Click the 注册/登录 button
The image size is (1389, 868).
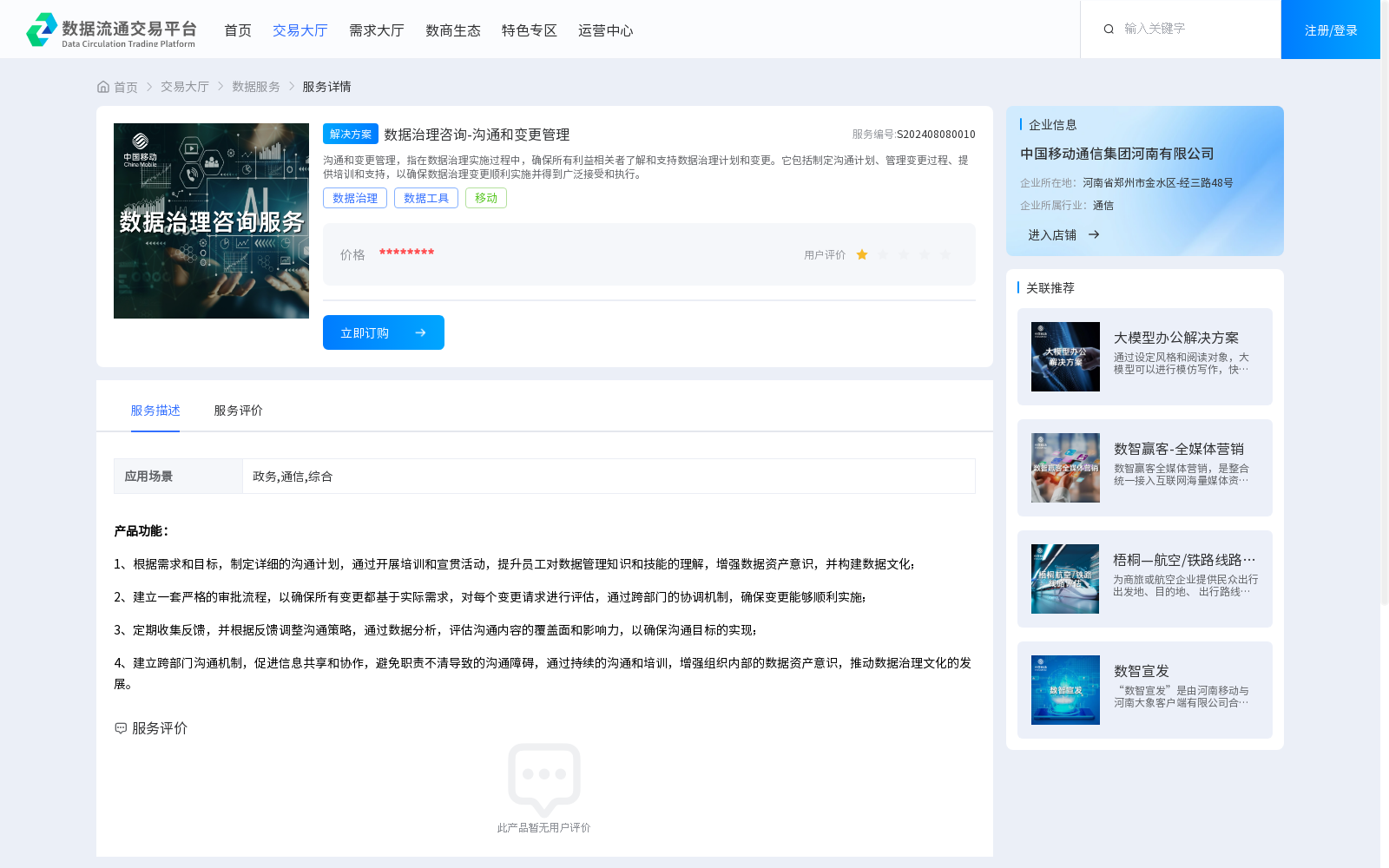pyautogui.click(x=1331, y=30)
